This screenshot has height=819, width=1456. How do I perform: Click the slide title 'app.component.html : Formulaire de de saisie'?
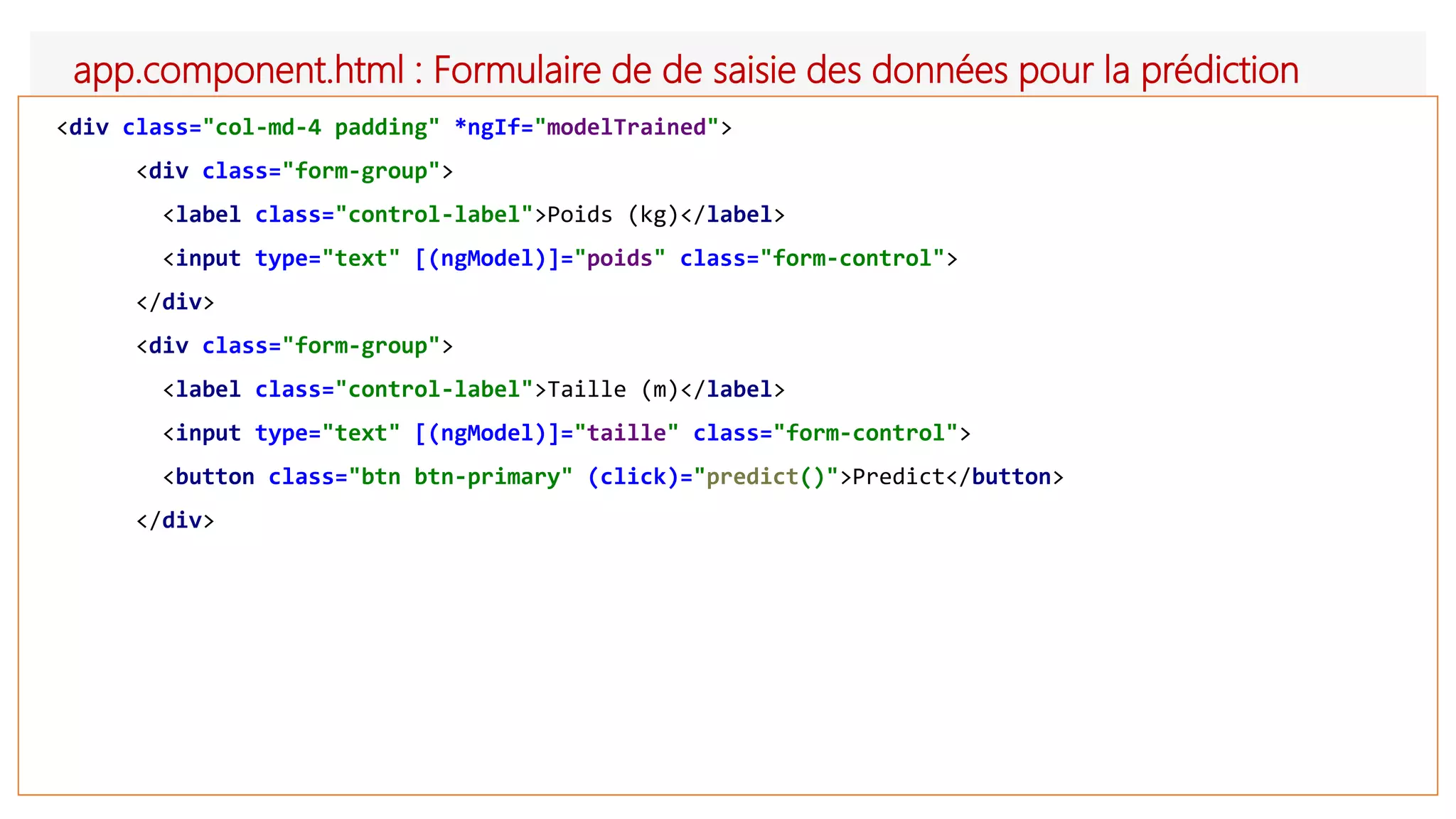[x=686, y=70]
